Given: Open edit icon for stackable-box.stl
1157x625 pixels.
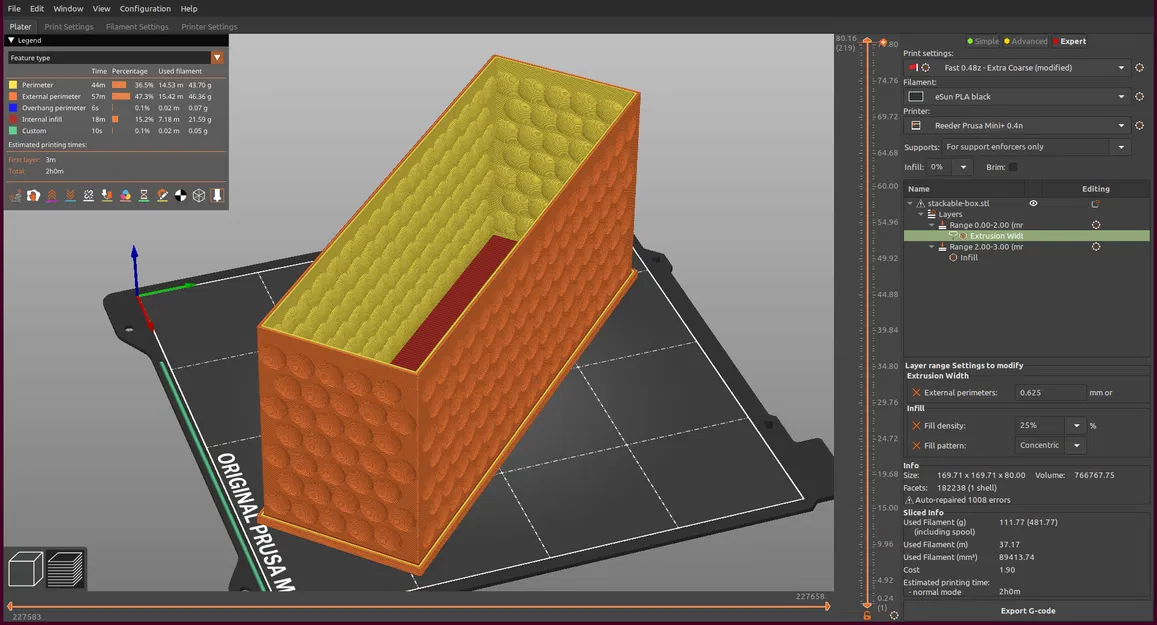Looking at the screenshot, I should pos(1096,203).
